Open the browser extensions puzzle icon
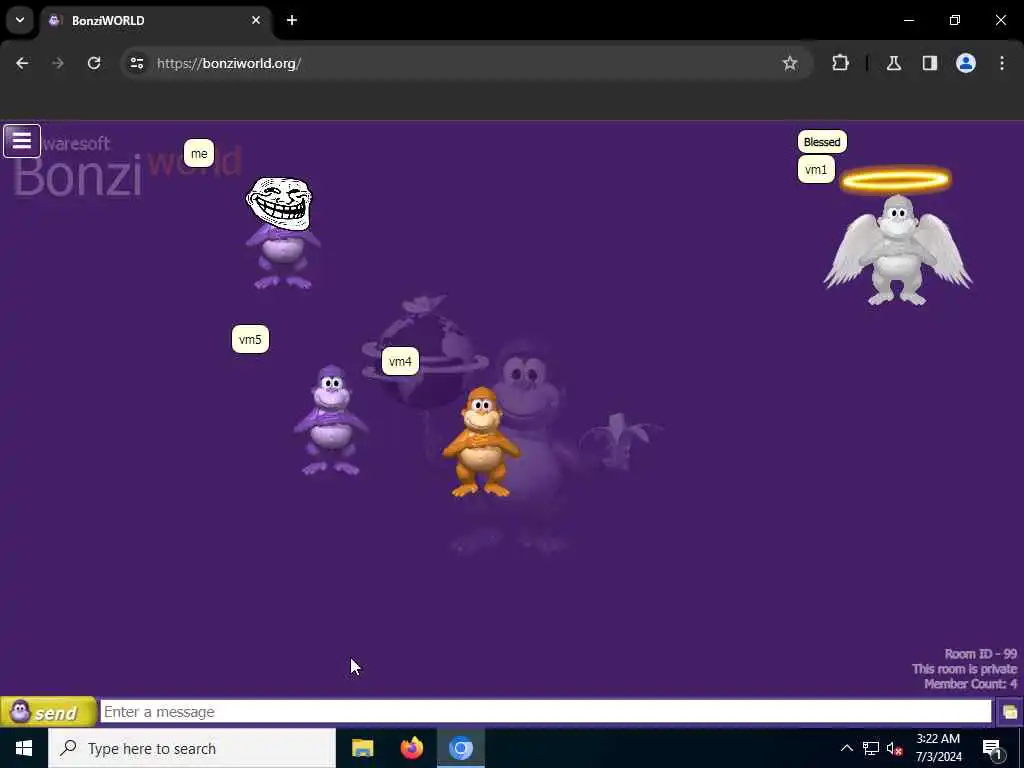1024x768 pixels. coord(840,63)
